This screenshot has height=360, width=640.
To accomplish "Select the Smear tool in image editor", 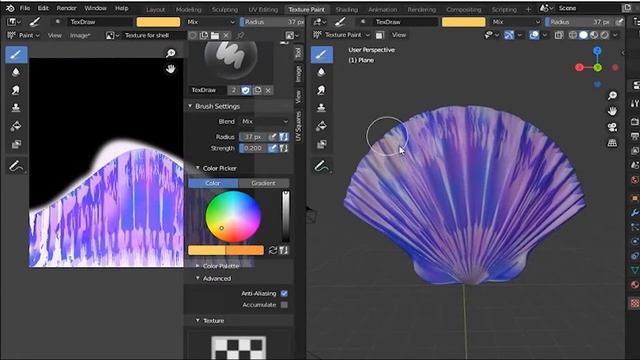I will tap(16, 90).
